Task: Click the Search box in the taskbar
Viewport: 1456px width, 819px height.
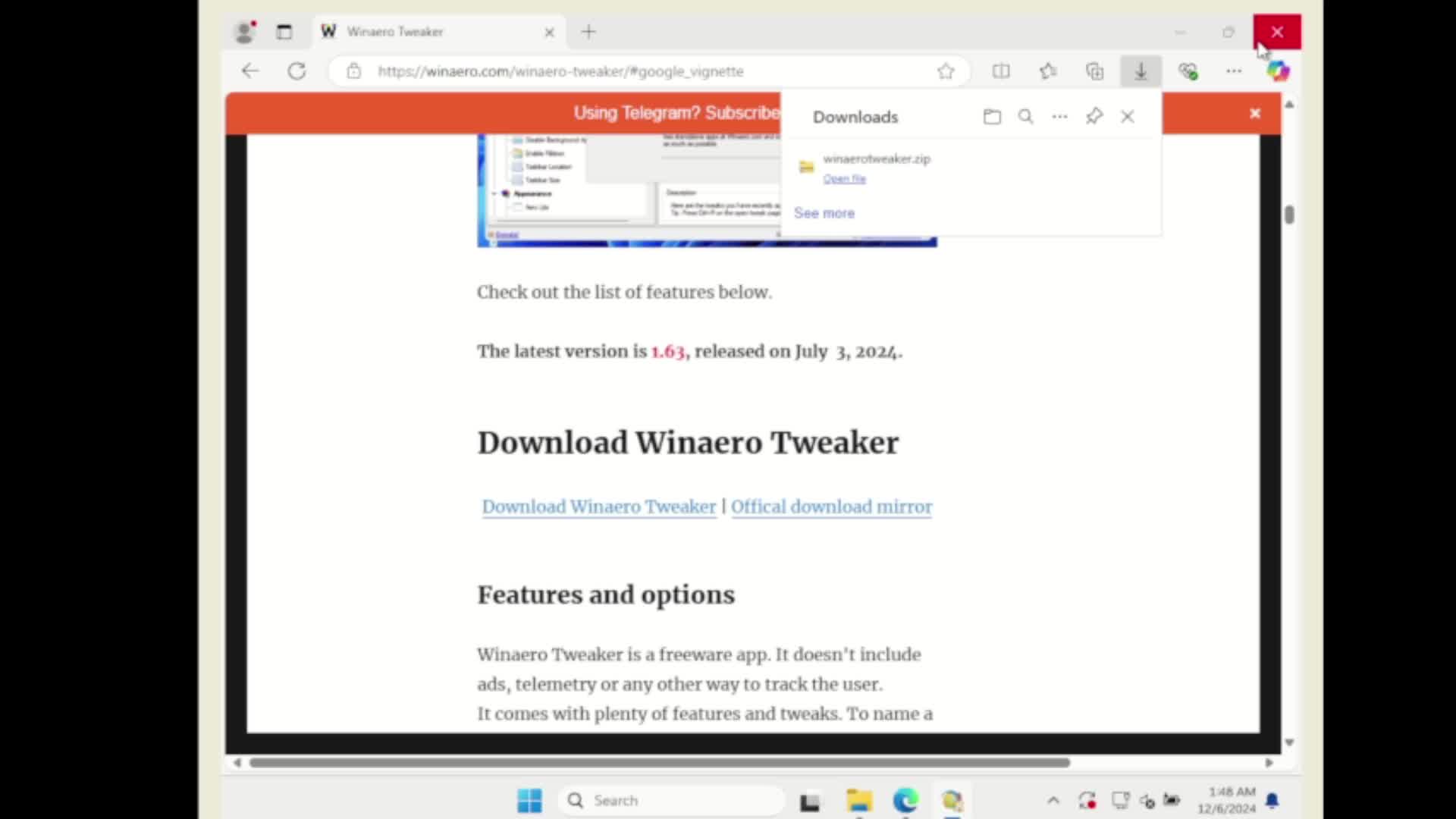Action: point(671,800)
